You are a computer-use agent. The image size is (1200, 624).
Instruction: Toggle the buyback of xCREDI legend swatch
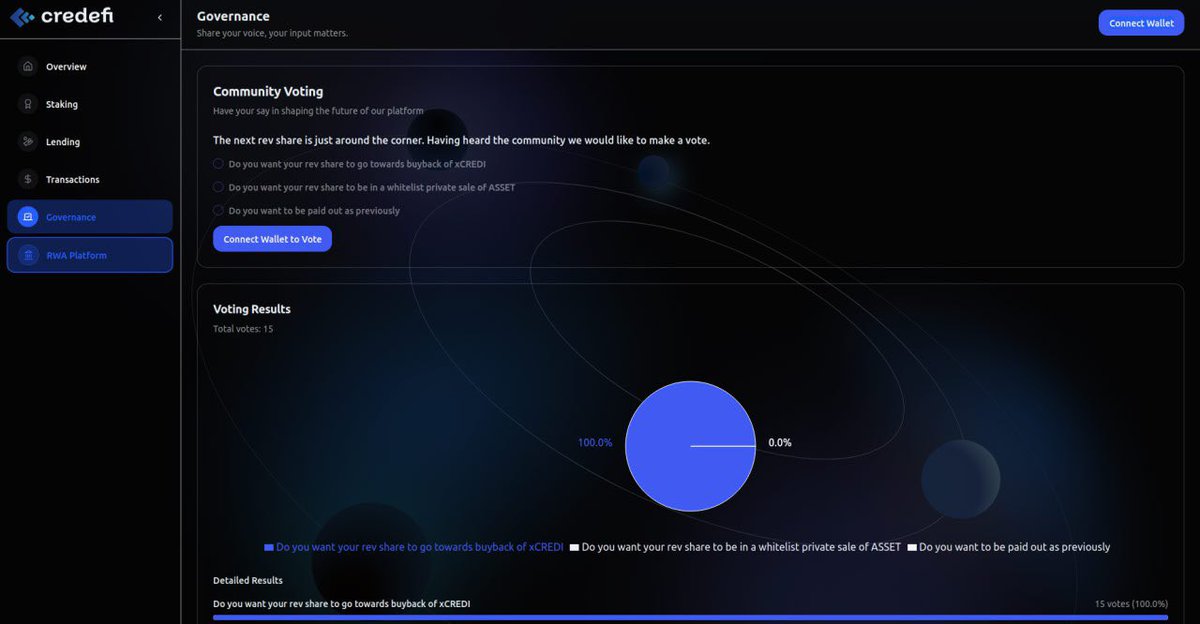click(x=269, y=548)
